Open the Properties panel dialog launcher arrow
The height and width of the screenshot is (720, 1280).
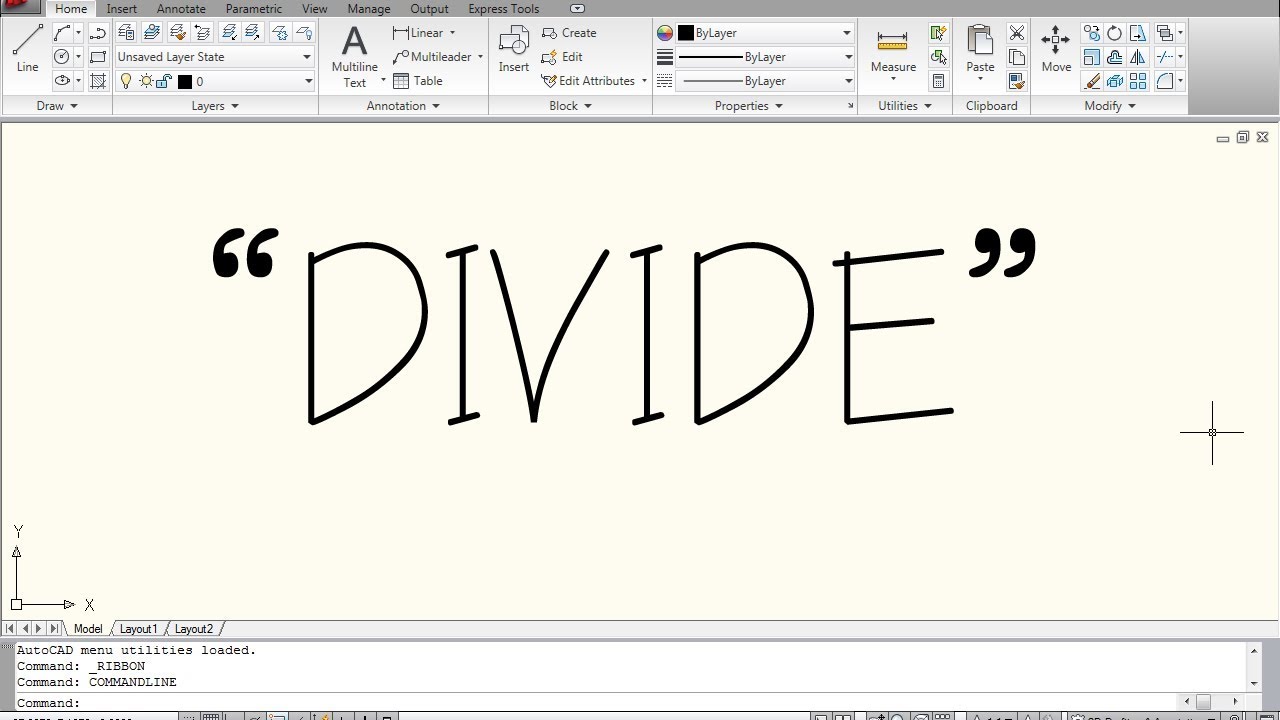pyautogui.click(x=851, y=106)
